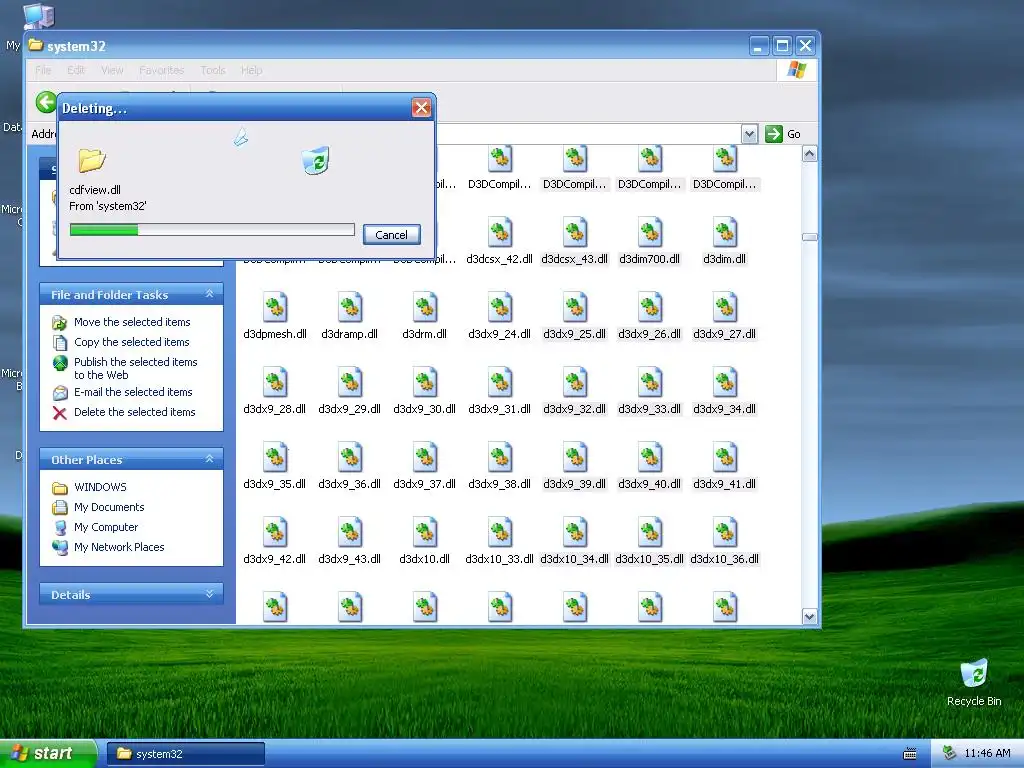The image size is (1024, 768).
Task: Go to My Computer in Other Places
Action: [106, 527]
